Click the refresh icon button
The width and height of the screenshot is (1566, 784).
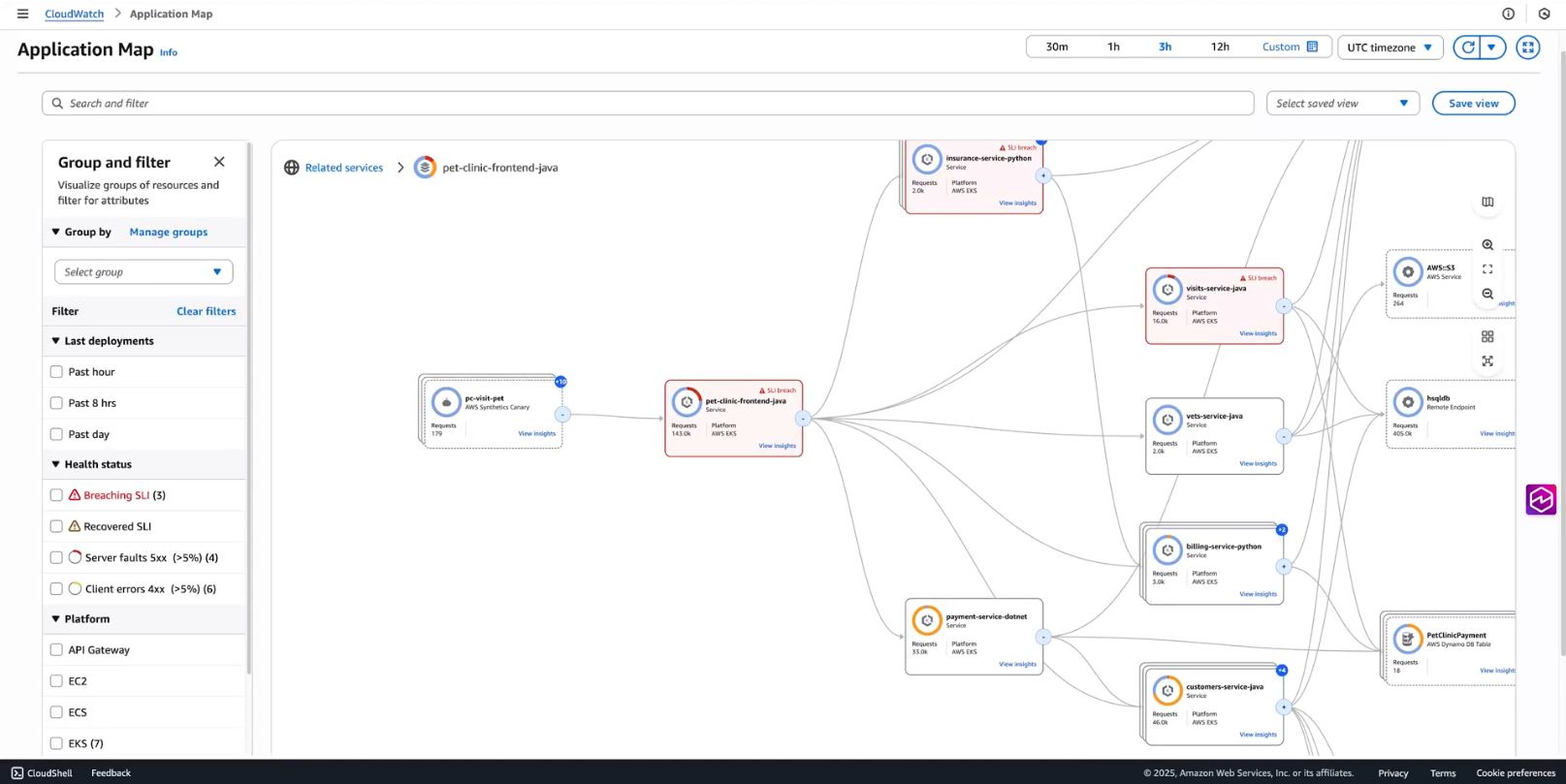1468,47
